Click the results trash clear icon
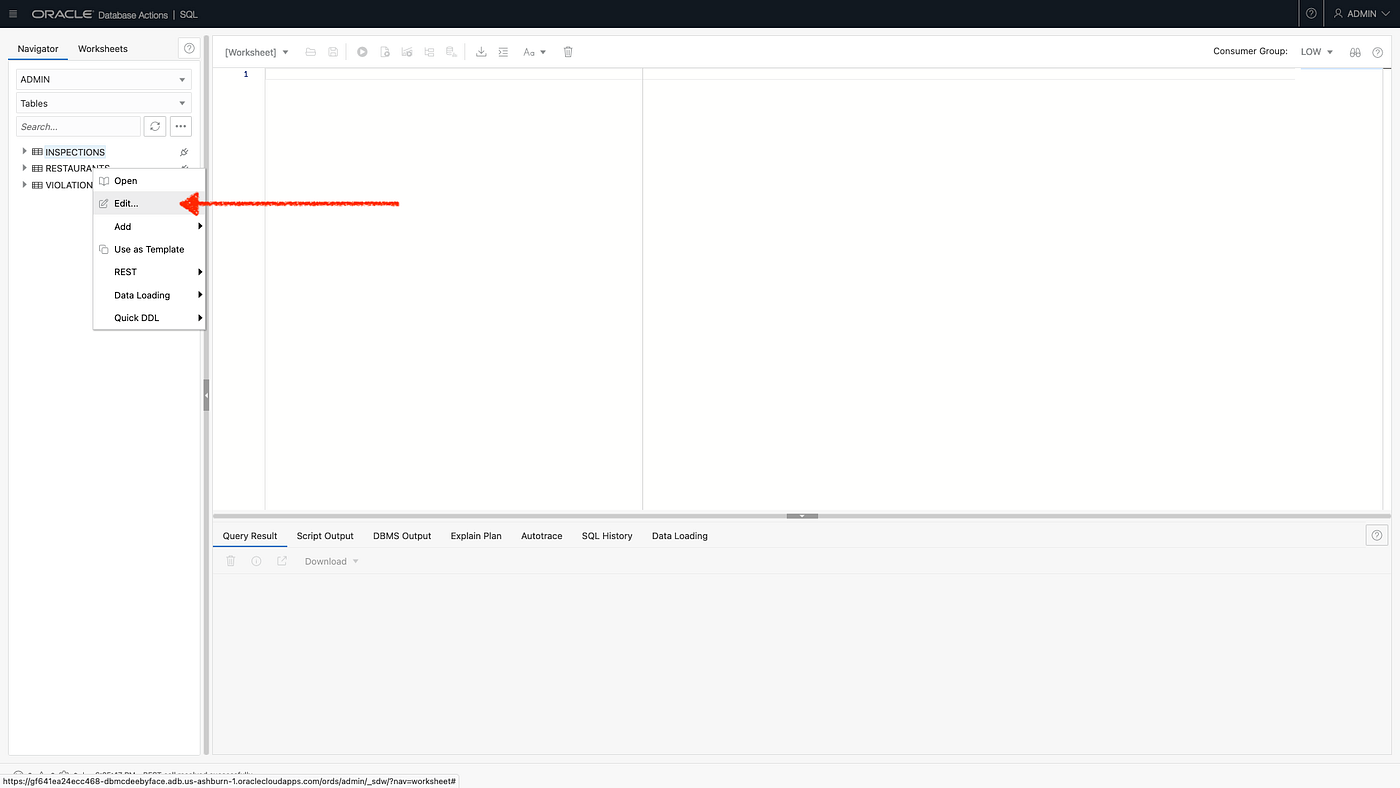 (x=231, y=561)
